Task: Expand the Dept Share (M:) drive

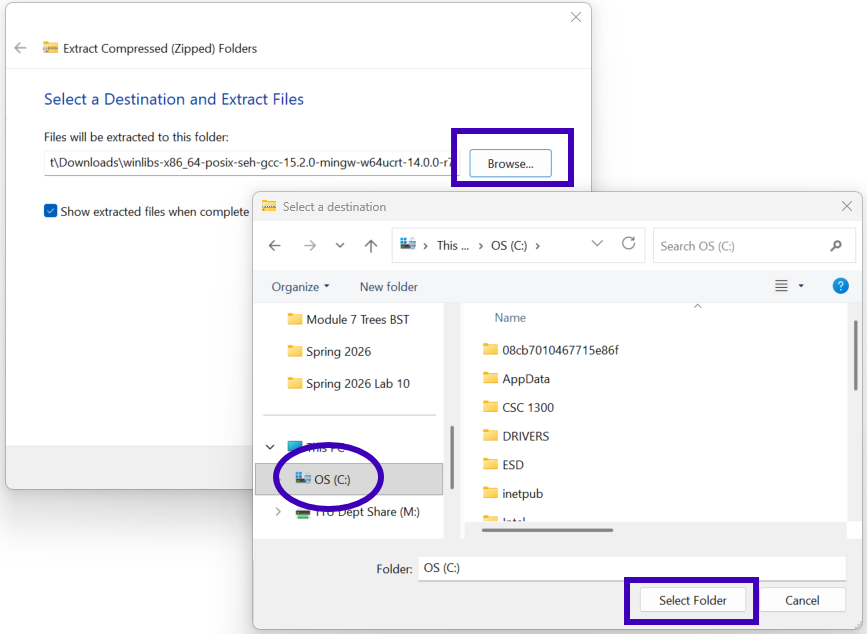Action: pos(279,512)
